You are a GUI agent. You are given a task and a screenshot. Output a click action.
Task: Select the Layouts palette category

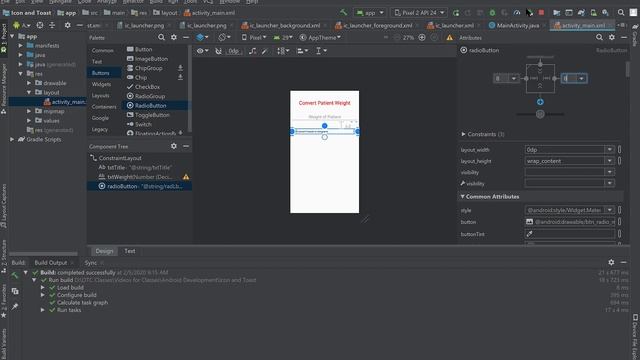(x=100, y=96)
